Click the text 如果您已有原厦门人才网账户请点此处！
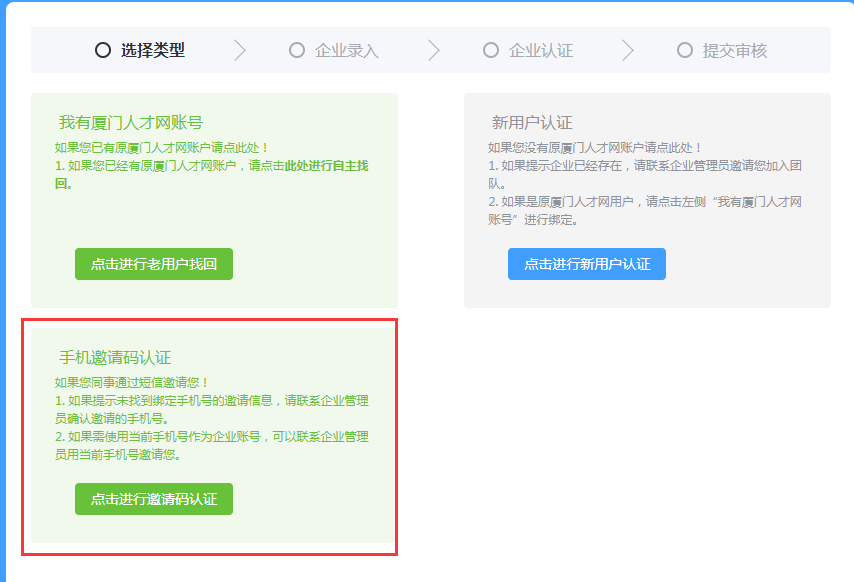Viewport: 854px width, 582px height. pos(162,148)
